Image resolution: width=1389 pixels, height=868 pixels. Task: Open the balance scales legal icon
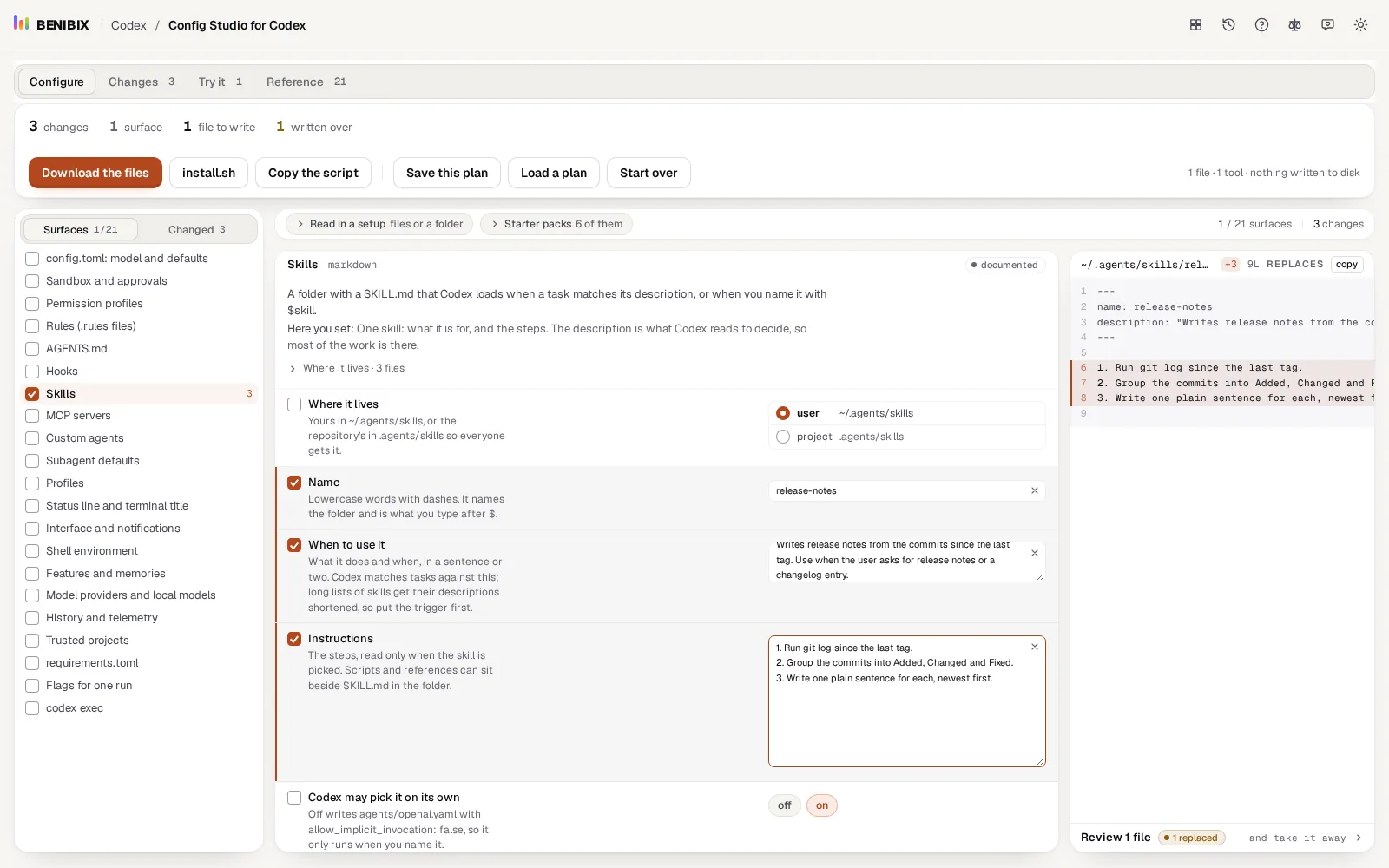[x=1294, y=25]
